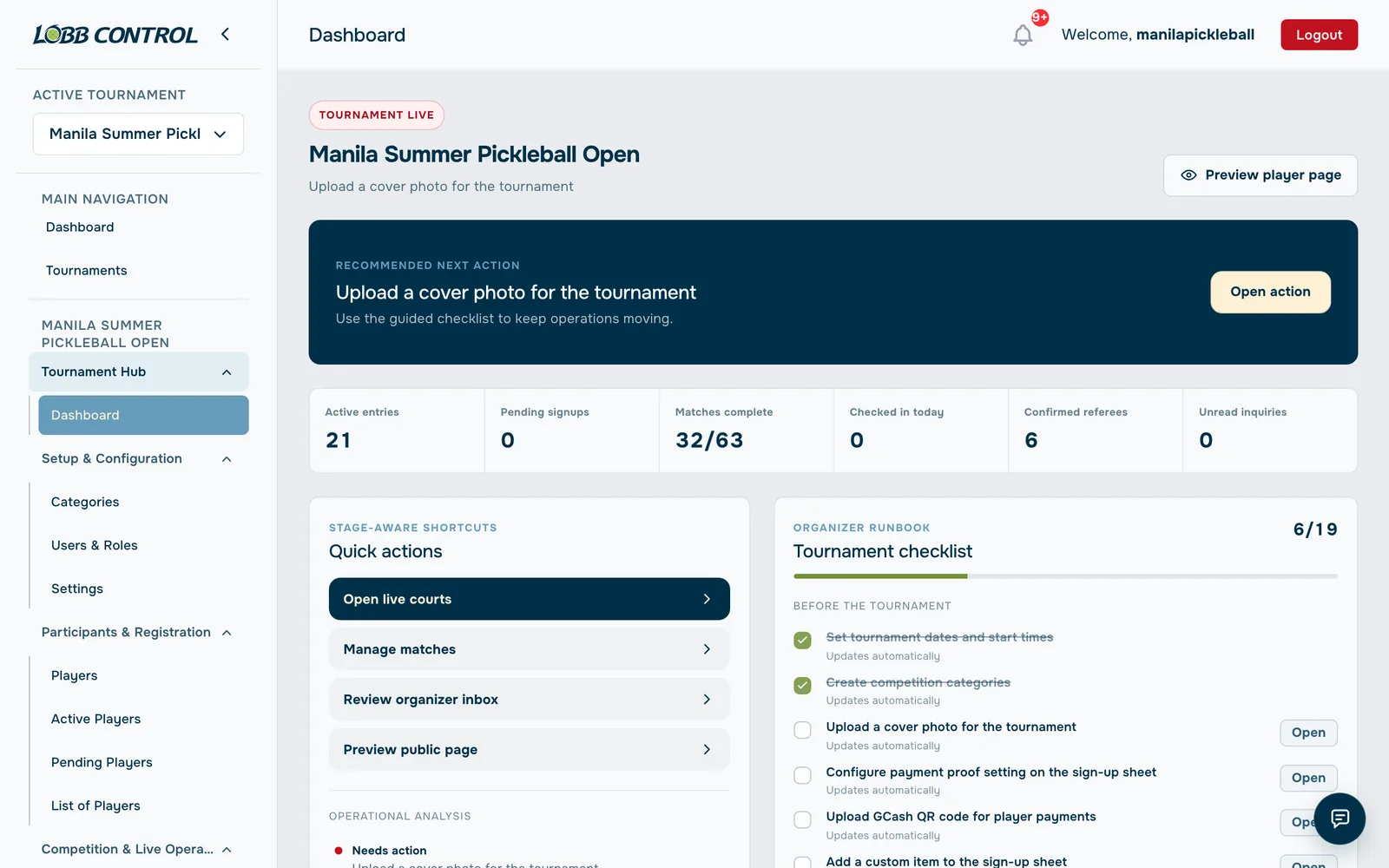Click the arrow on Manage matches

(x=707, y=649)
